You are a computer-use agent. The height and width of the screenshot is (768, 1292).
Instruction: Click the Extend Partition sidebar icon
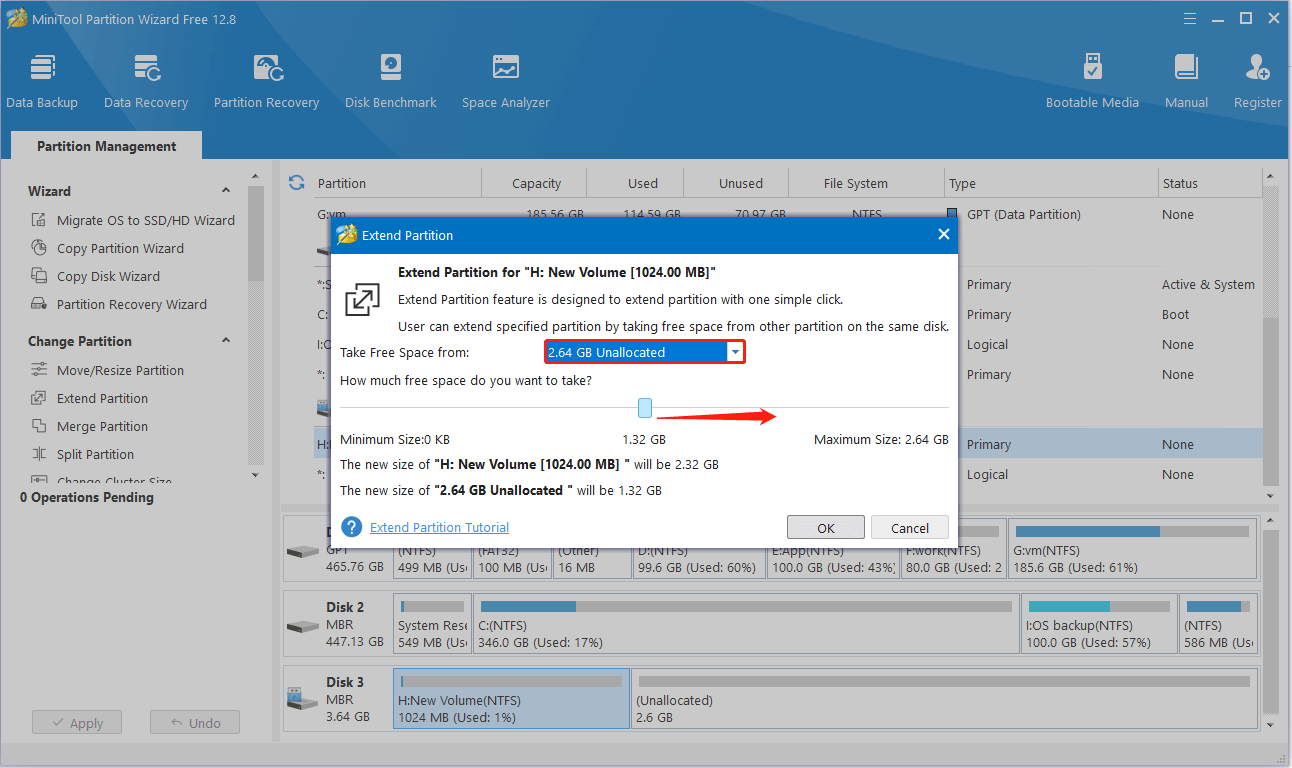coord(39,398)
